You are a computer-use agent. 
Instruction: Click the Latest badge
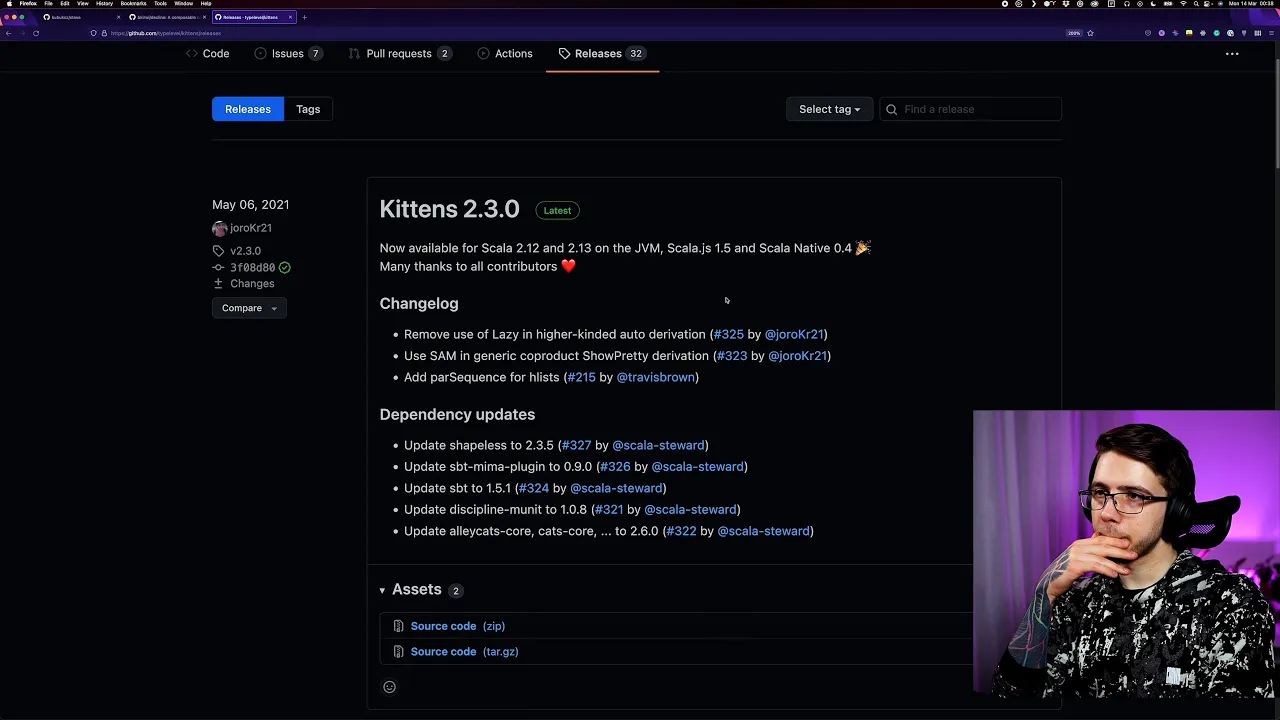coord(557,210)
